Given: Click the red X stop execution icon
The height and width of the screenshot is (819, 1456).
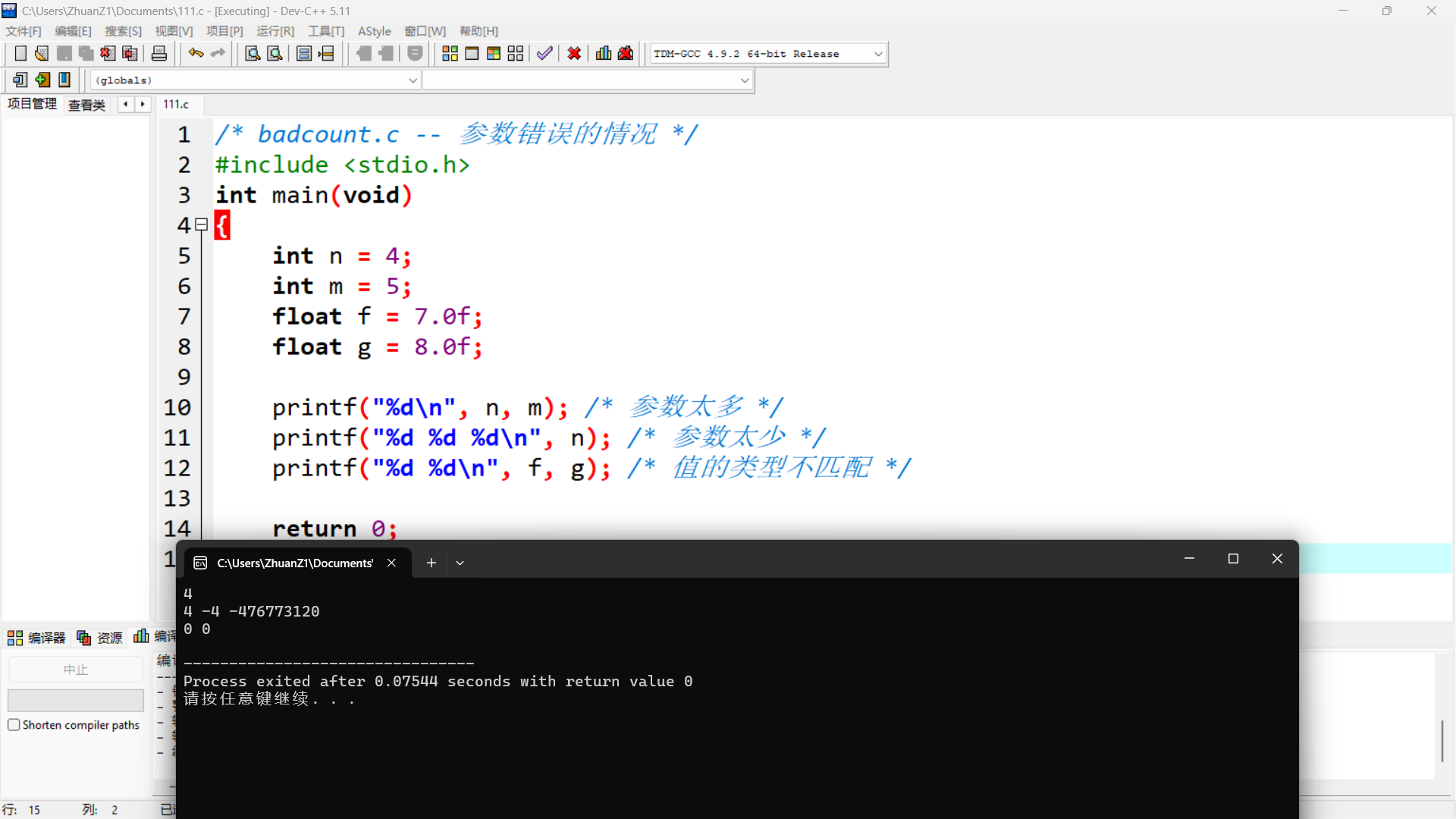Looking at the screenshot, I should pos(574,54).
